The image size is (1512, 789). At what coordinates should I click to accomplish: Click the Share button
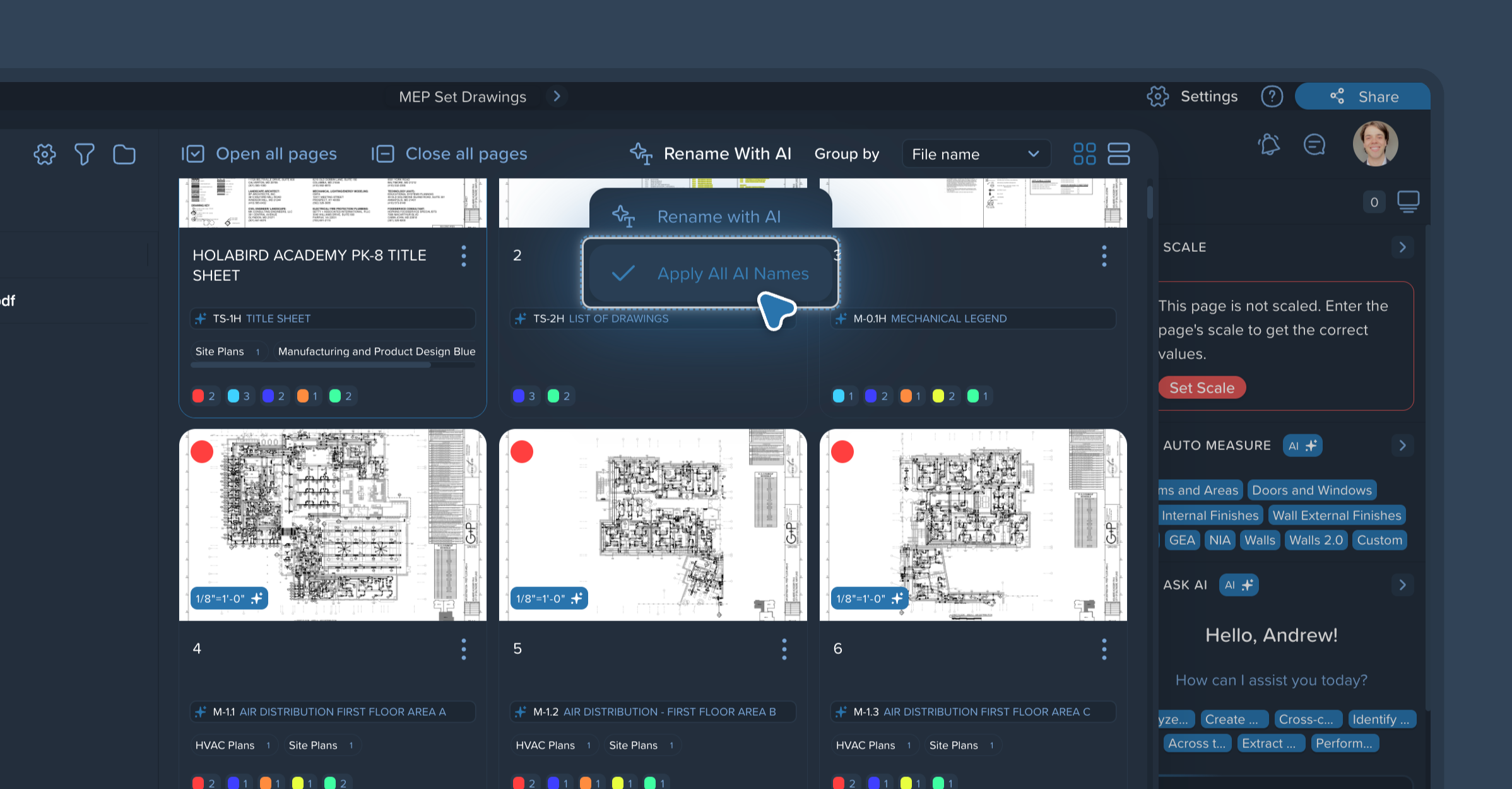1363,97
